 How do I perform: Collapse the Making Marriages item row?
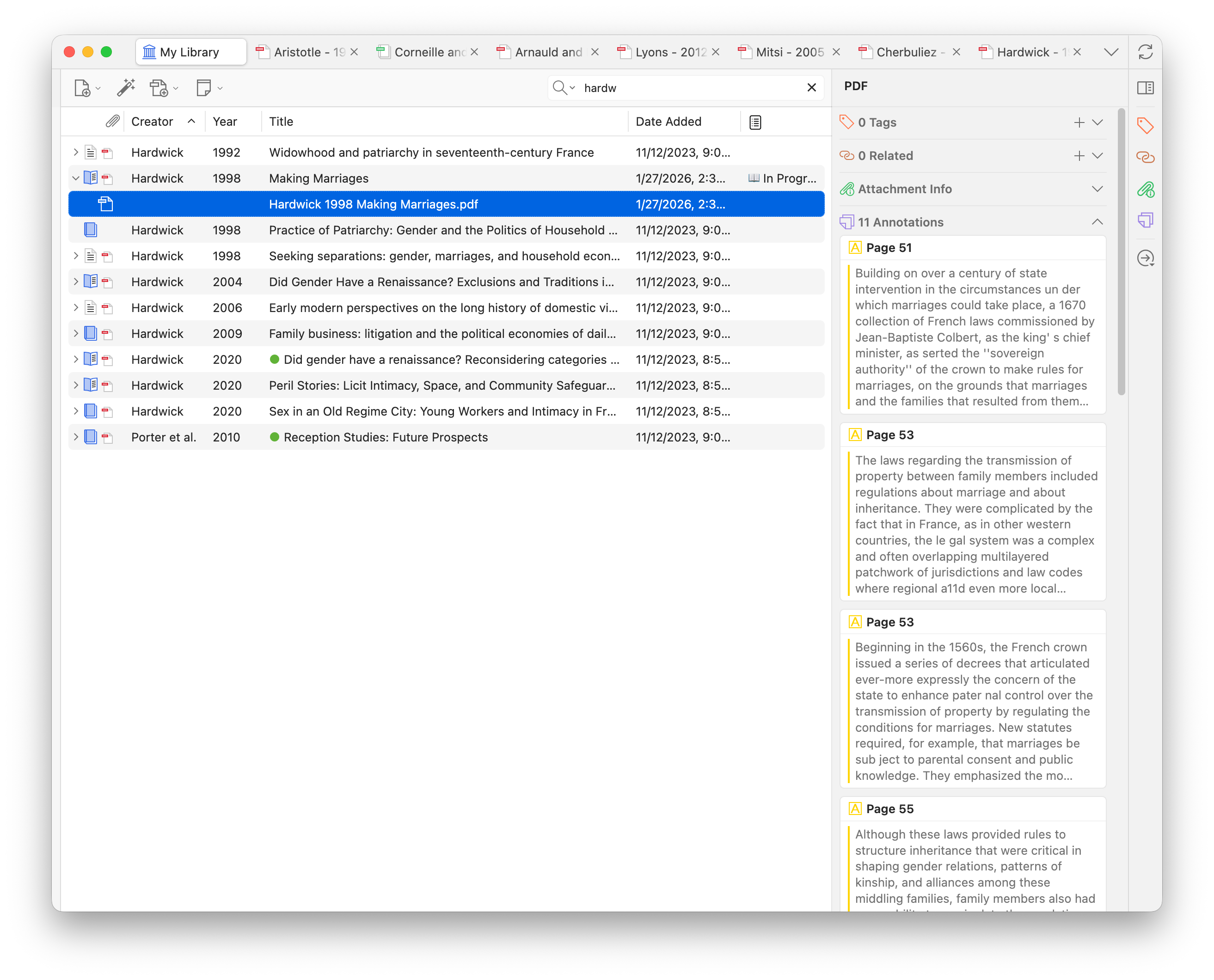[x=76, y=178]
